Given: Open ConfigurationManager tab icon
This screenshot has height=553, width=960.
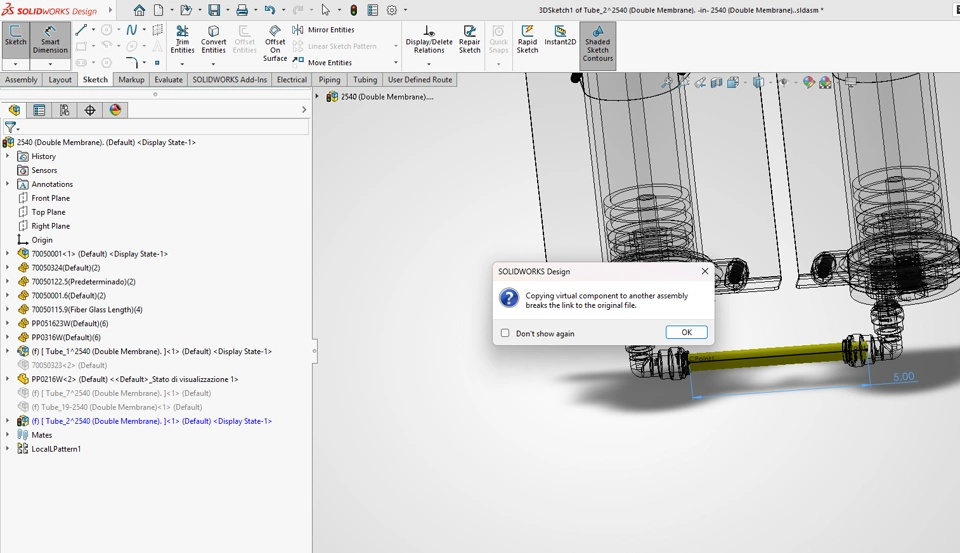Looking at the screenshot, I should [x=64, y=110].
